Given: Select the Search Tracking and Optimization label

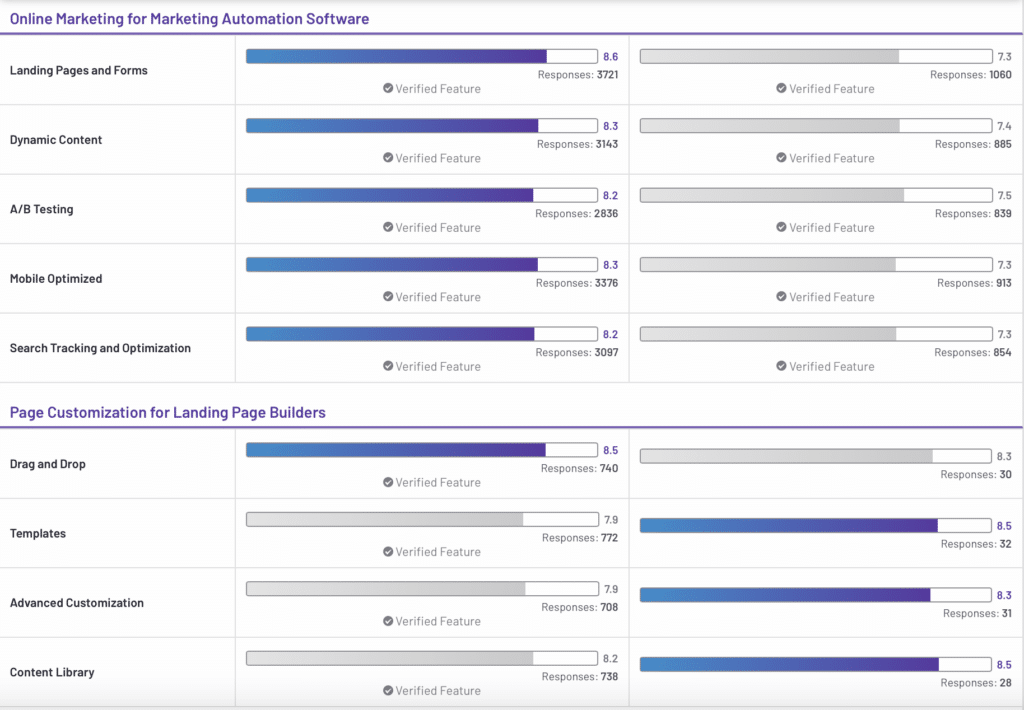Looking at the screenshot, I should point(101,348).
